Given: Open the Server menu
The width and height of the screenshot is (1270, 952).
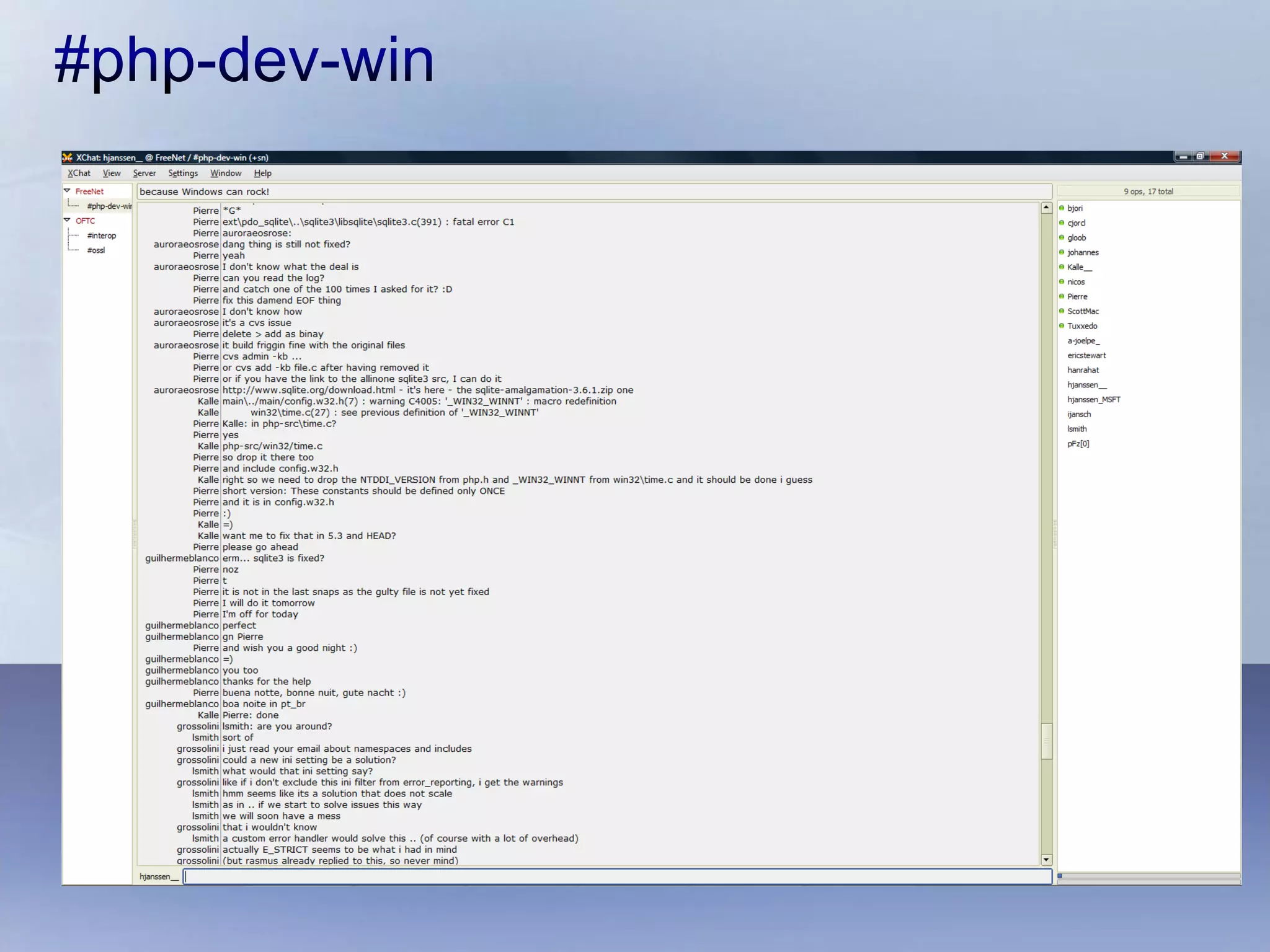Looking at the screenshot, I should pos(144,174).
